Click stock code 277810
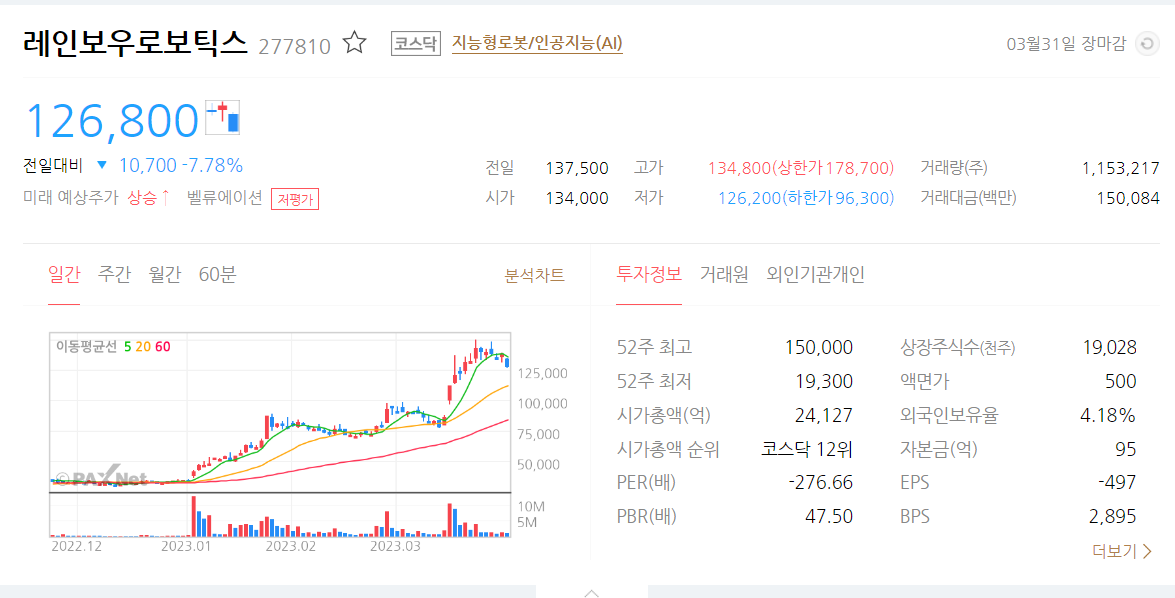Viewport: 1175px width, 598px height. [x=294, y=46]
